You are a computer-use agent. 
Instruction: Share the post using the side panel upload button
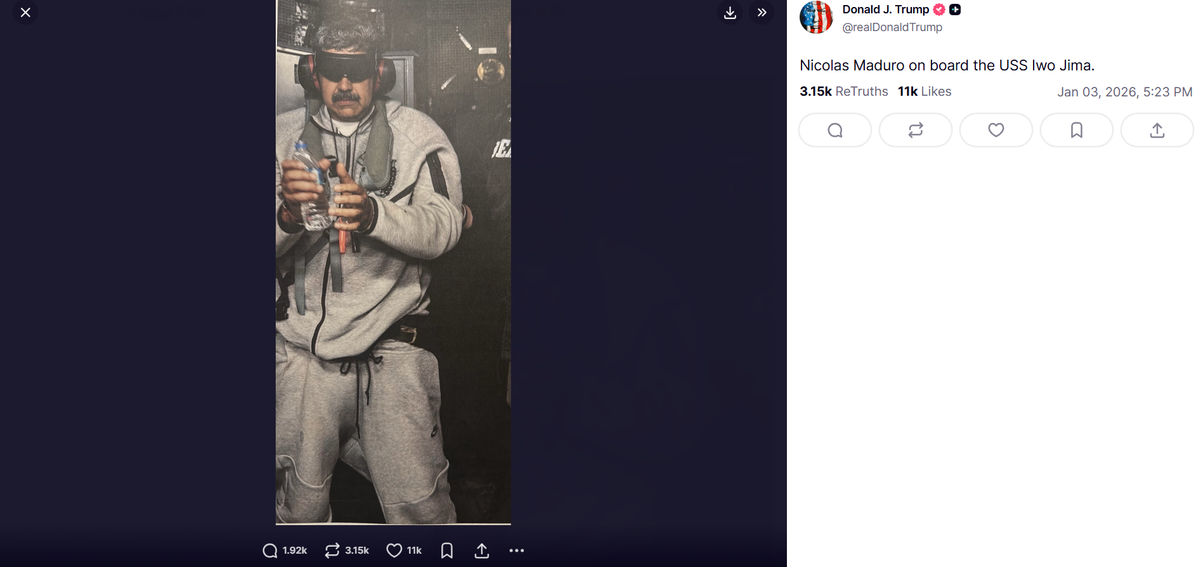pyautogui.click(x=1157, y=130)
